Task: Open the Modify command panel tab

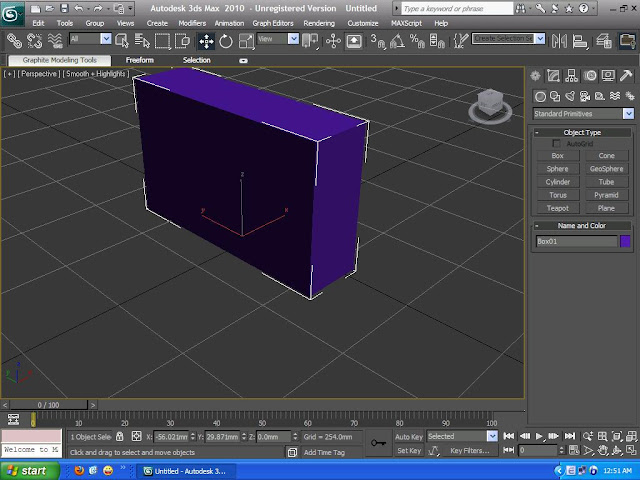Action: pos(553,76)
